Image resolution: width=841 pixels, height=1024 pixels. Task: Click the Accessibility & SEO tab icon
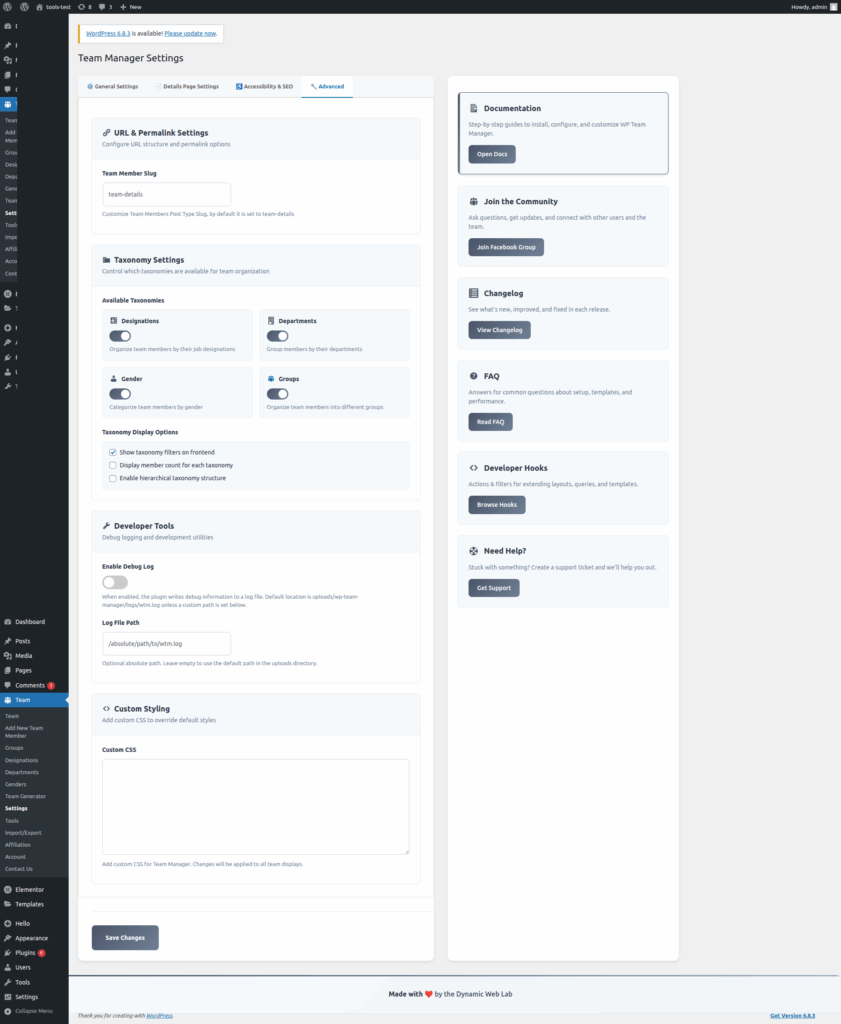239,87
